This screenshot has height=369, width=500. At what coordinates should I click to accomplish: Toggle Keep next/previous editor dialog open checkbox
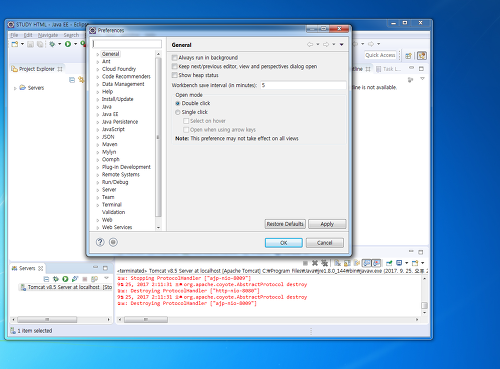174,66
